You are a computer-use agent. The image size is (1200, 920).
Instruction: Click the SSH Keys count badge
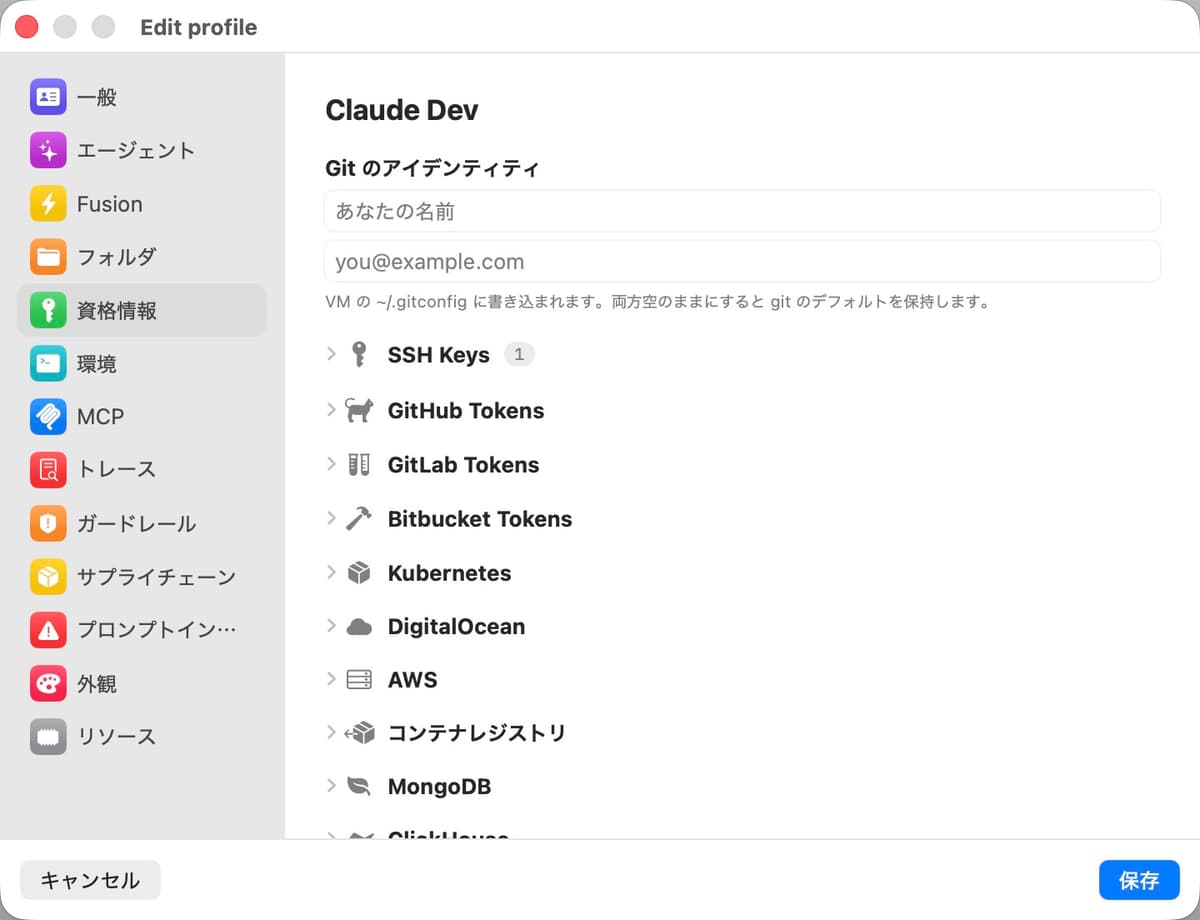[519, 354]
